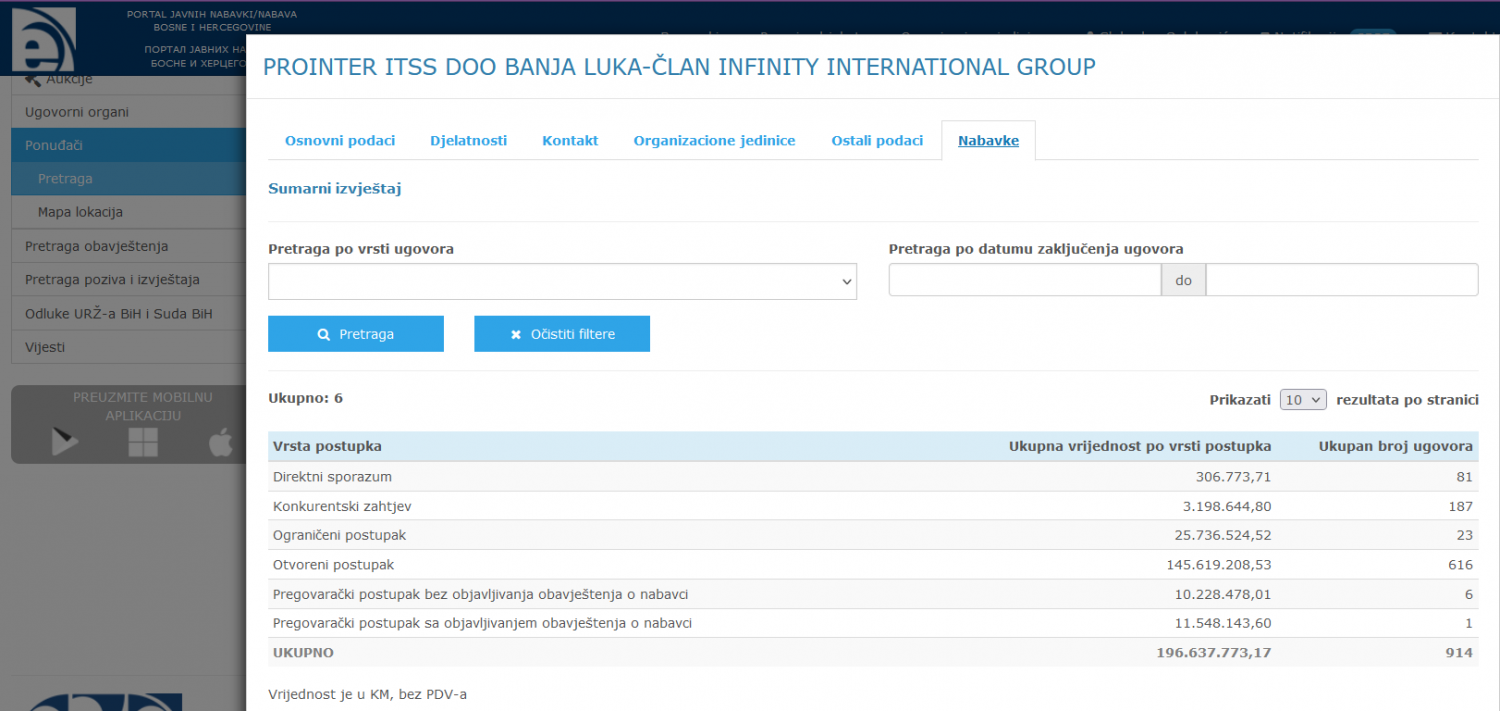Click the Sumarni izvještaj heading
Image resolution: width=1500 pixels, height=711 pixels.
(x=335, y=188)
